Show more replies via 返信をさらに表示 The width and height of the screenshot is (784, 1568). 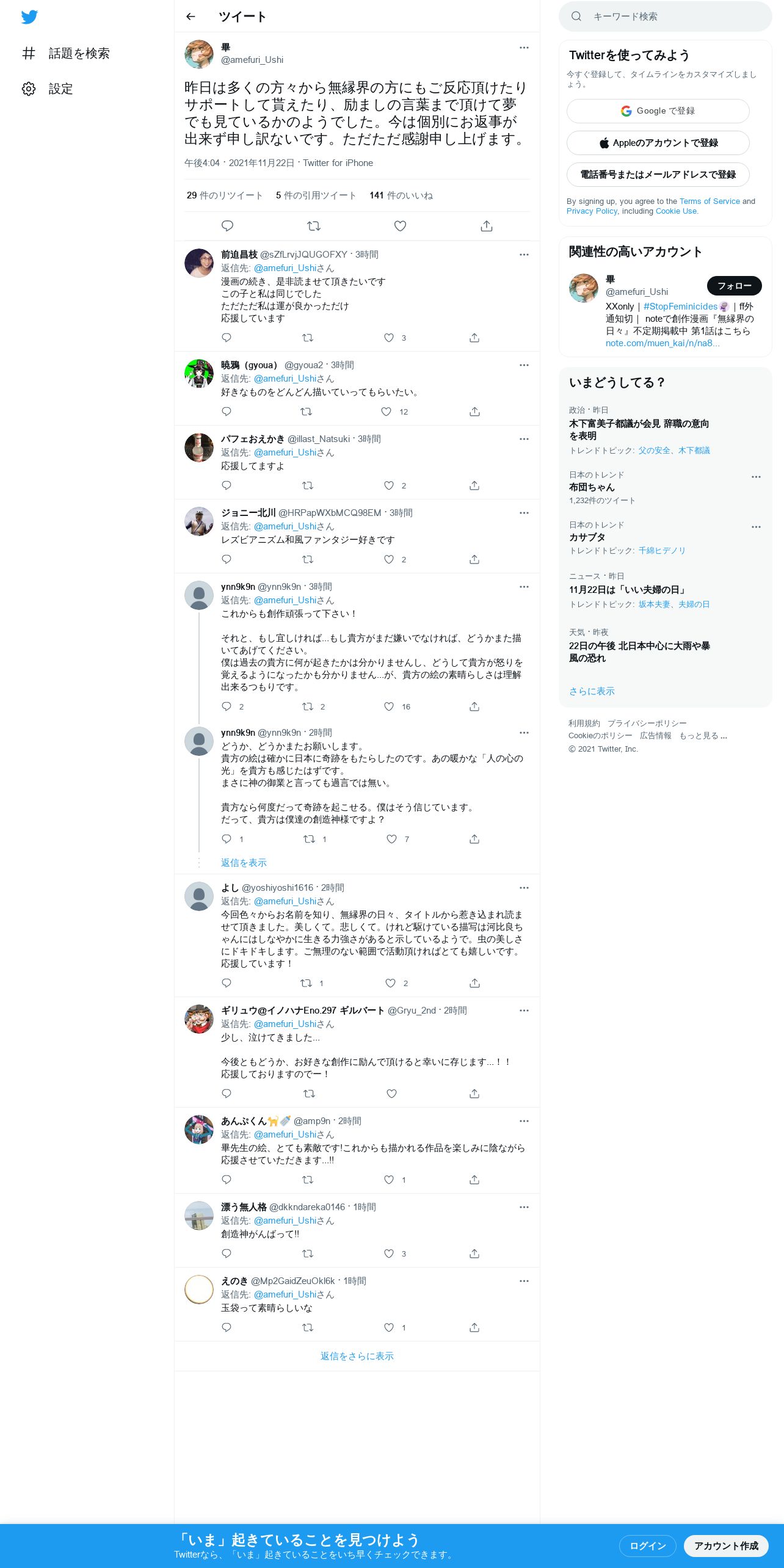click(357, 1356)
